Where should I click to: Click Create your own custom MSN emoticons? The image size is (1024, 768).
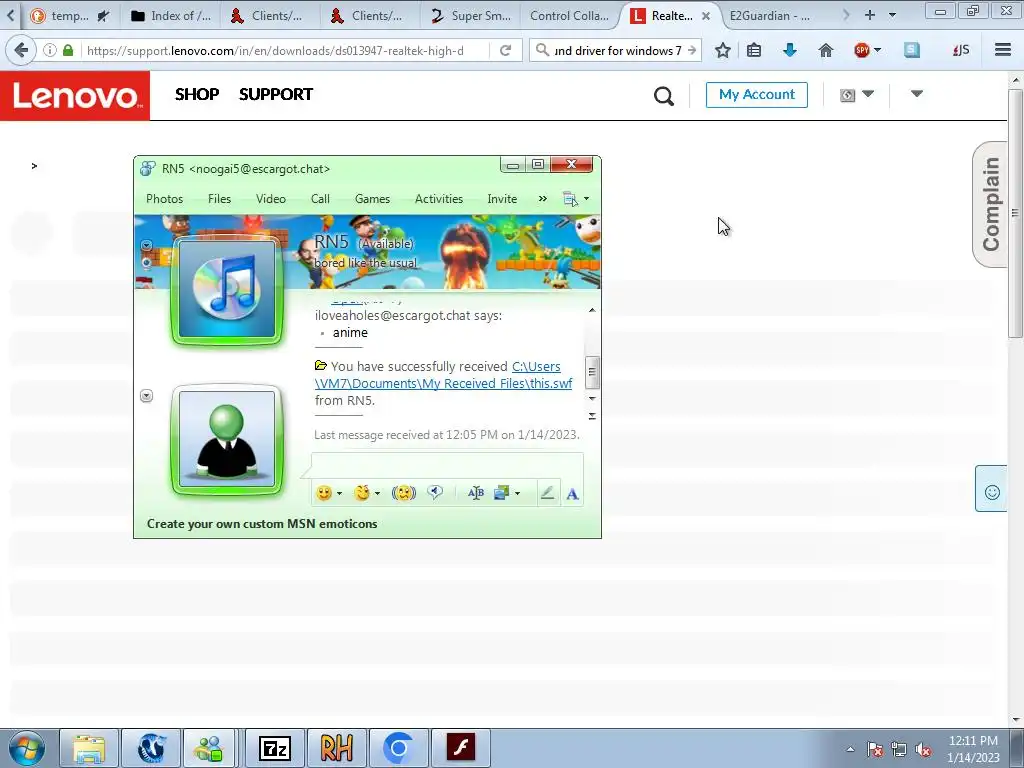(262, 524)
